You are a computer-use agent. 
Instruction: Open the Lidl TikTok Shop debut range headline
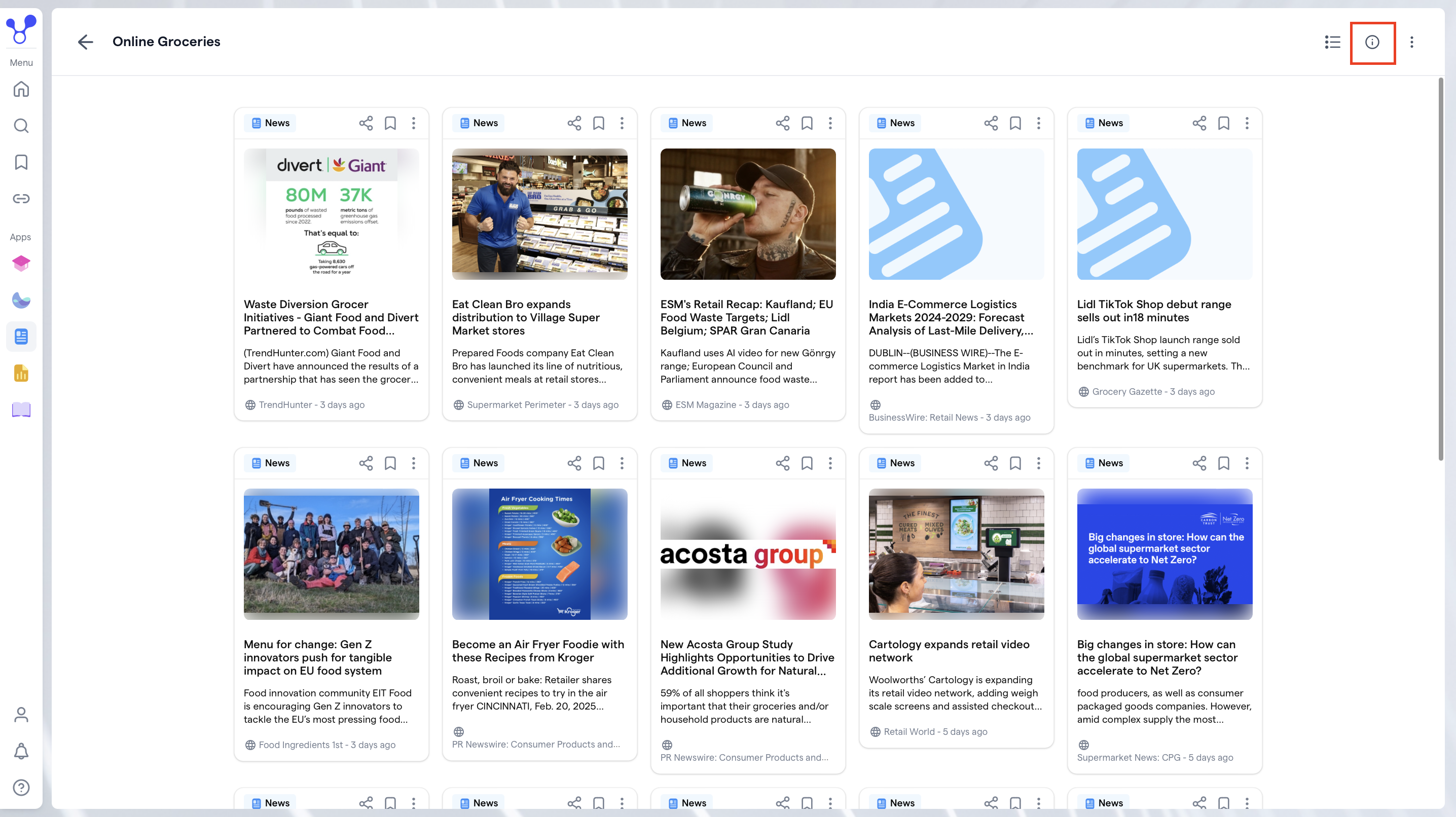pyautogui.click(x=1154, y=311)
